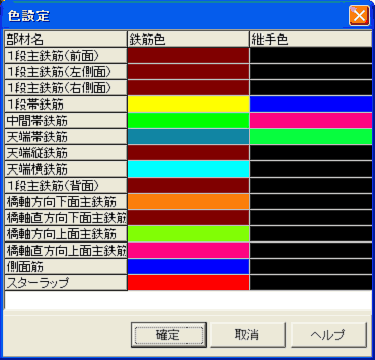Click the 確定 button
The width and height of the screenshot is (375, 360).
169,335
